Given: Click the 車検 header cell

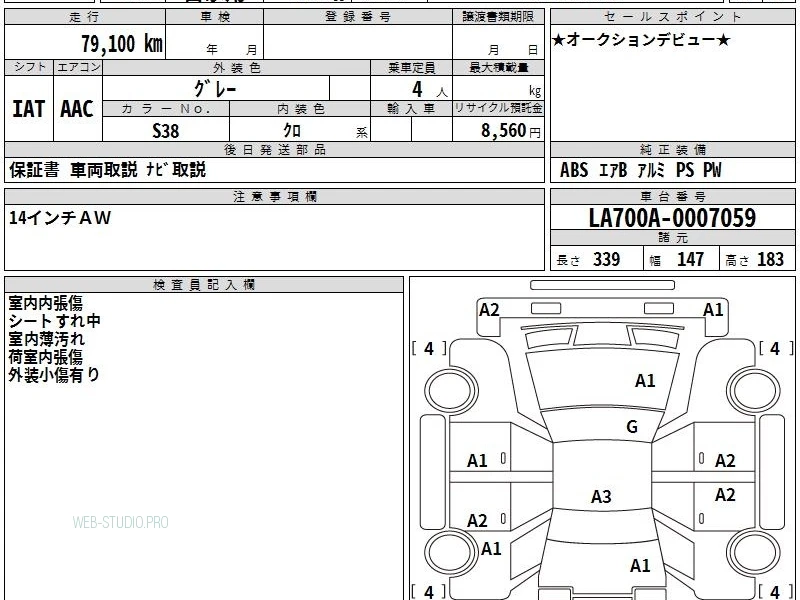Looking at the screenshot, I should 215,17.
